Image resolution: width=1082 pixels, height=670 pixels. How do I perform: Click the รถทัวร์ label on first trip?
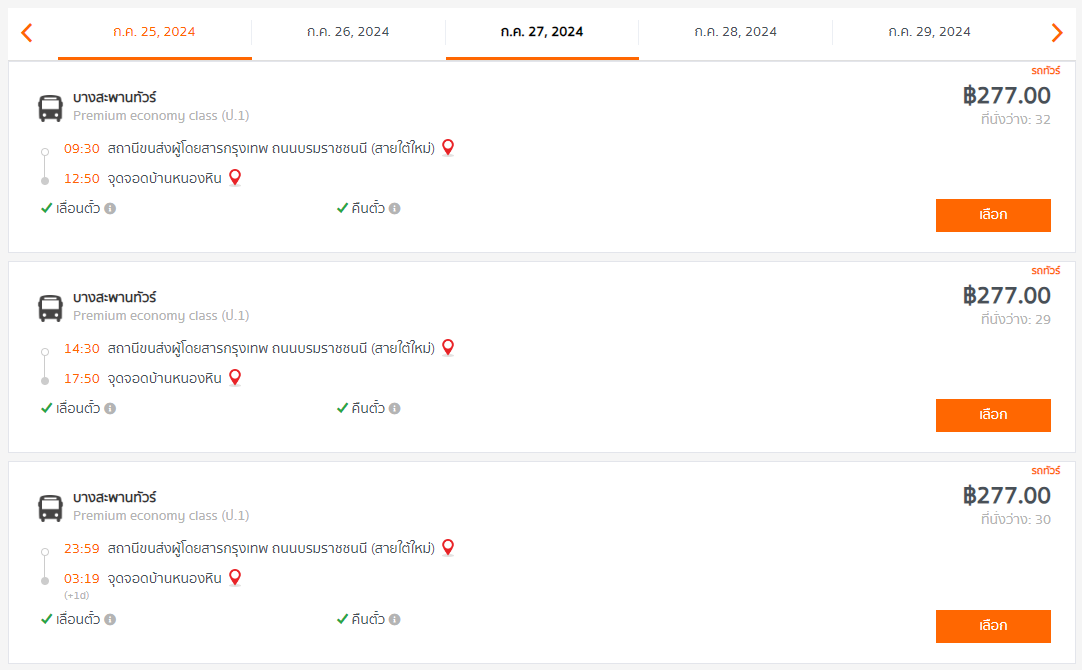[x=1045, y=70]
